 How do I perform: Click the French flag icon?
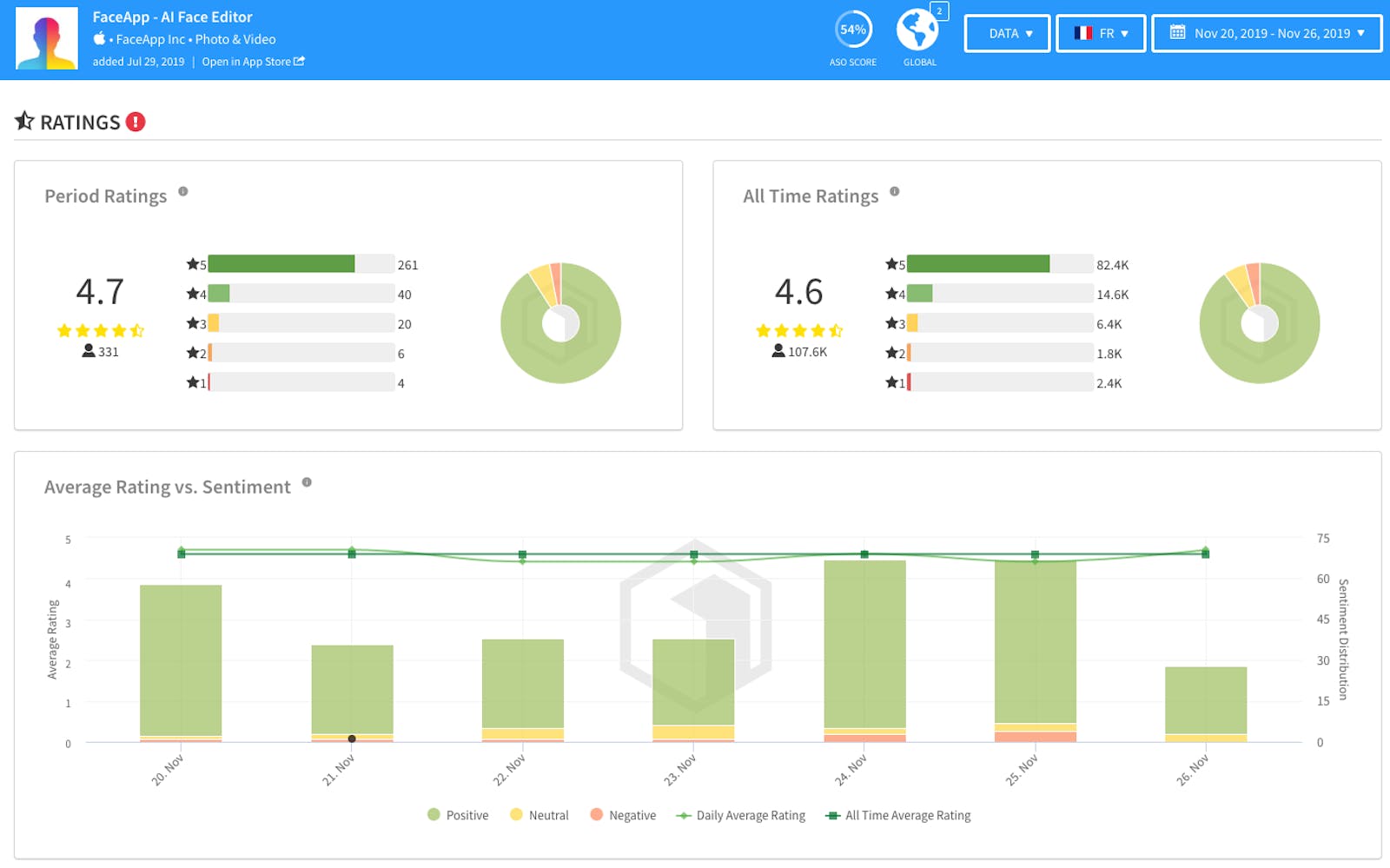pos(1082,33)
